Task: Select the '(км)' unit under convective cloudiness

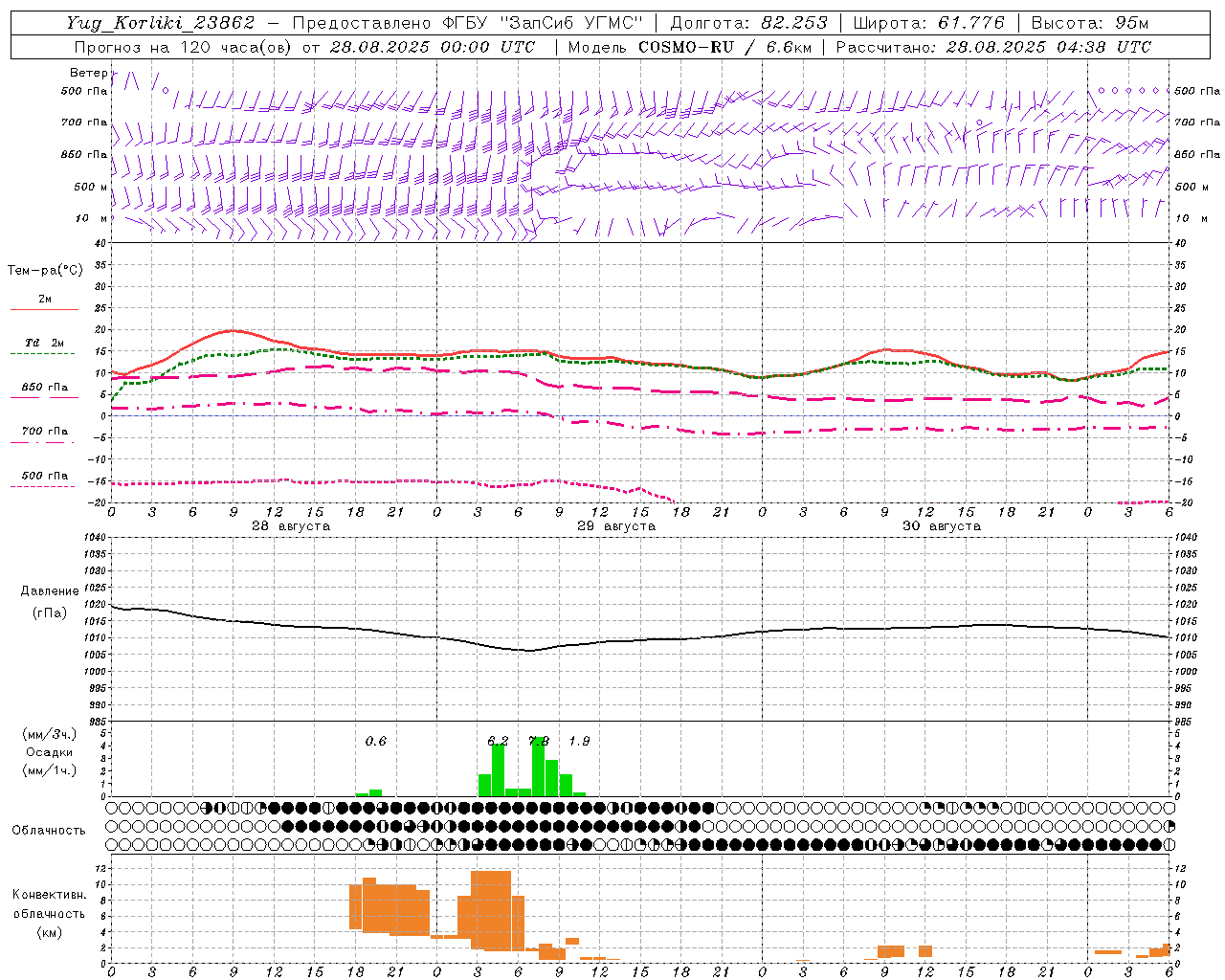Action: [x=49, y=932]
